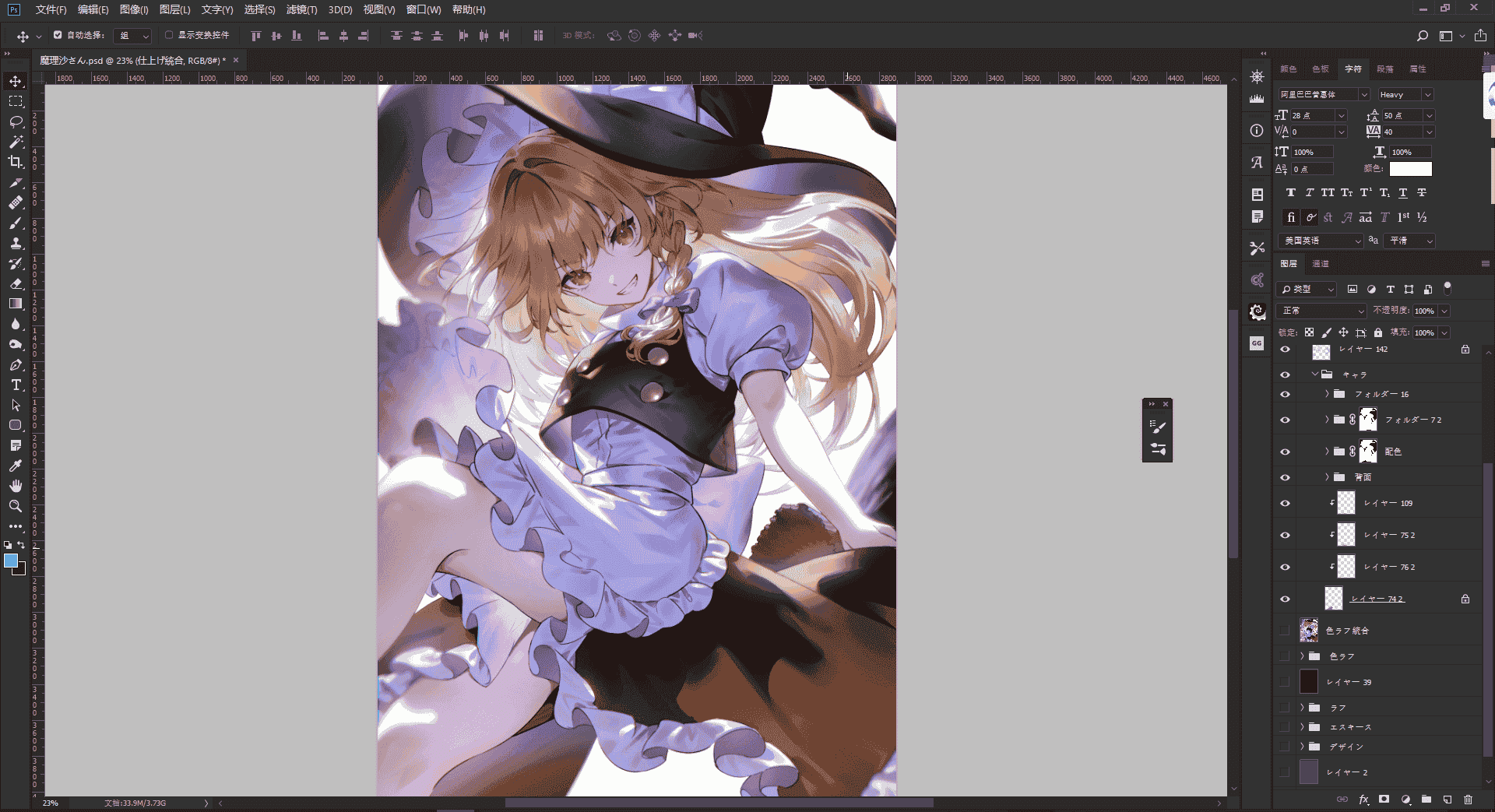Image resolution: width=1495 pixels, height=812 pixels.
Task: Expand the 背面 group
Action: click(1327, 477)
